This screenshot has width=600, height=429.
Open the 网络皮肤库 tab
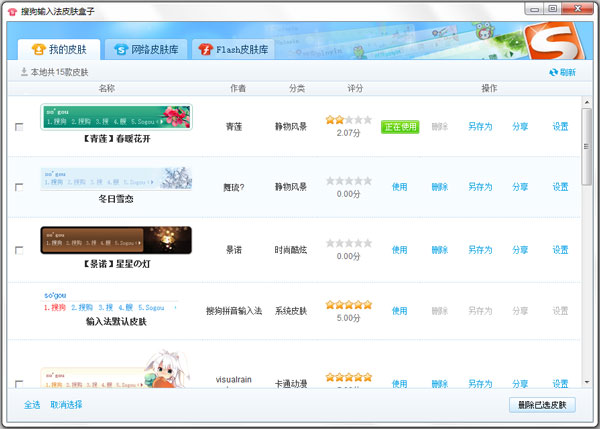coord(146,49)
